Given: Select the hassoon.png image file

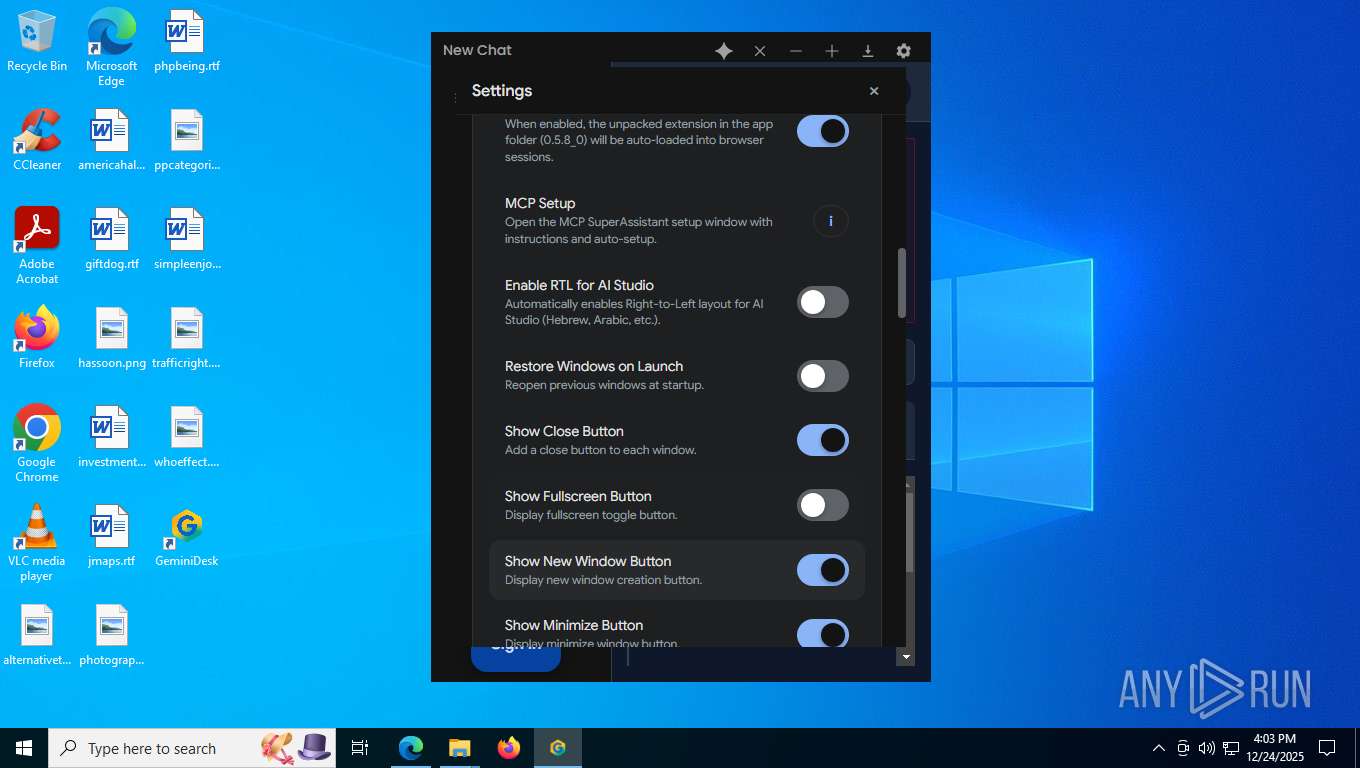Looking at the screenshot, I should [111, 338].
